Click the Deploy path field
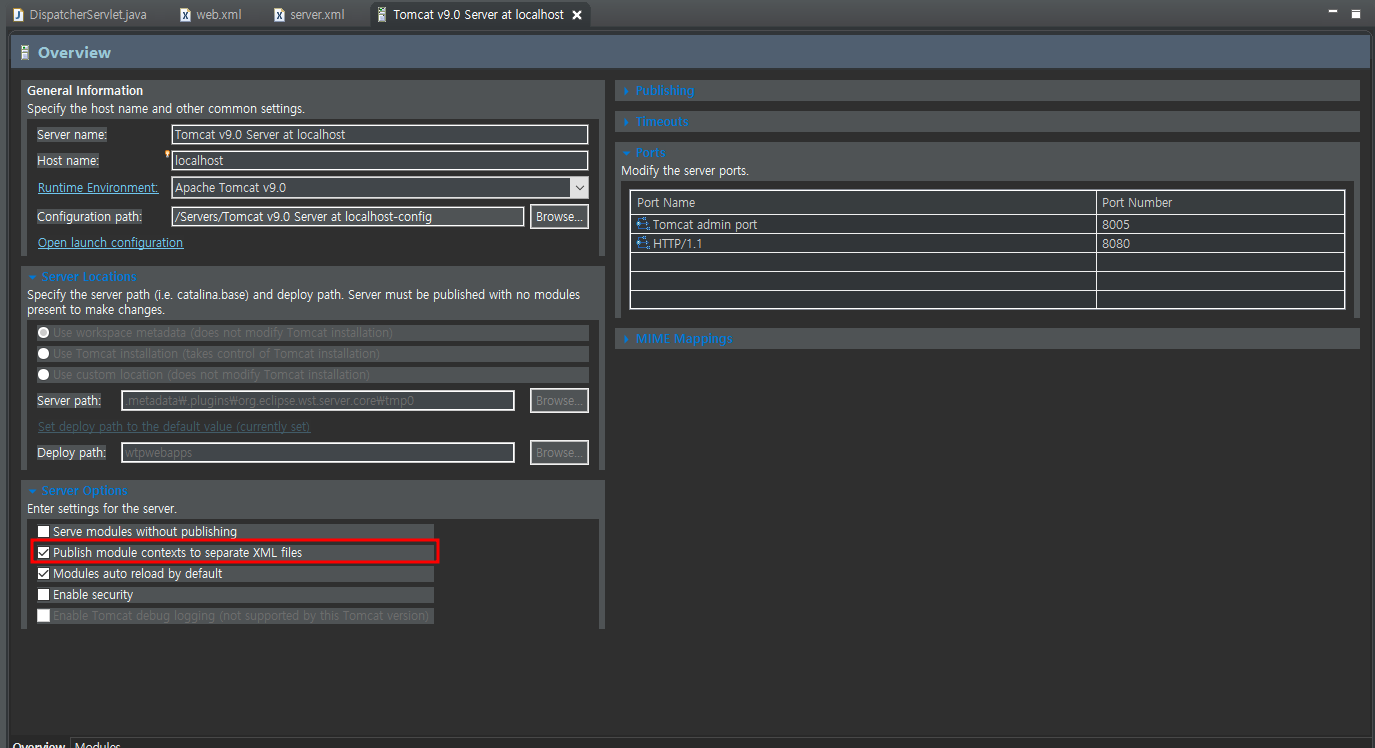Screen dimensions: 1375x748 (x=318, y=452)
